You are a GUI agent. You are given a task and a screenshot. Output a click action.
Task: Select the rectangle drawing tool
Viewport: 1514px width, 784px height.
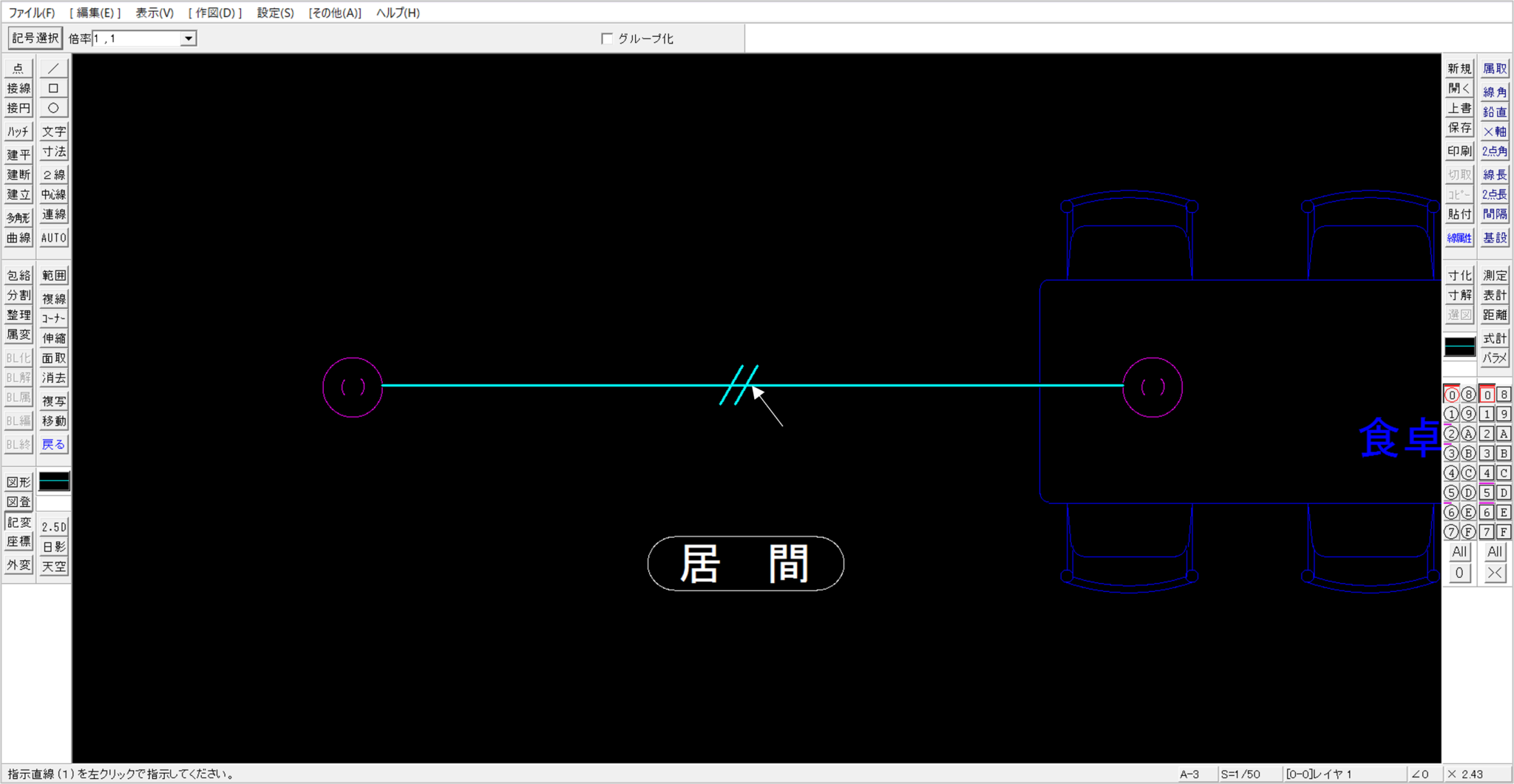[x=53, y=89]
